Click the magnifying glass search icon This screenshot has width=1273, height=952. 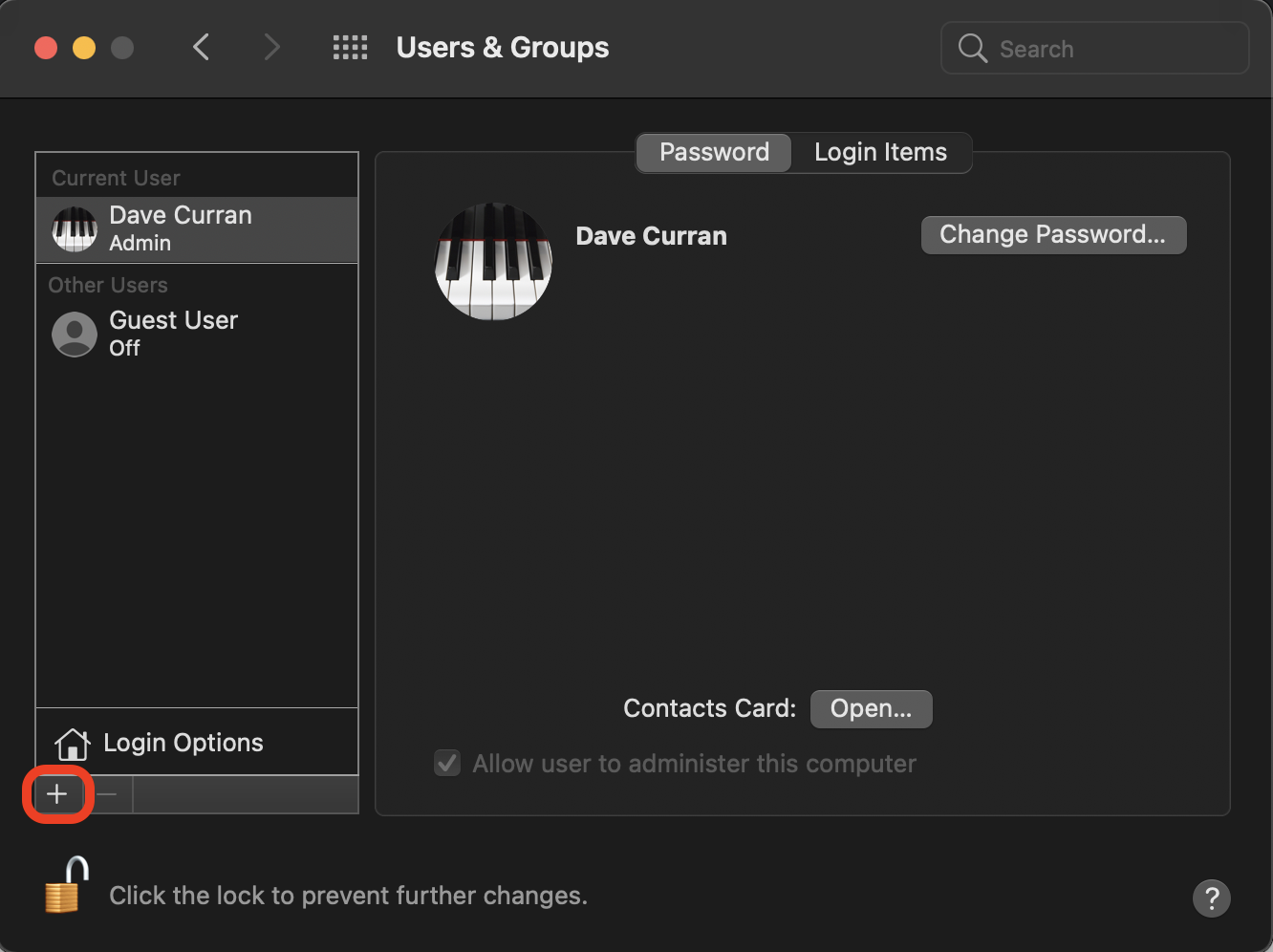point(972,49)
